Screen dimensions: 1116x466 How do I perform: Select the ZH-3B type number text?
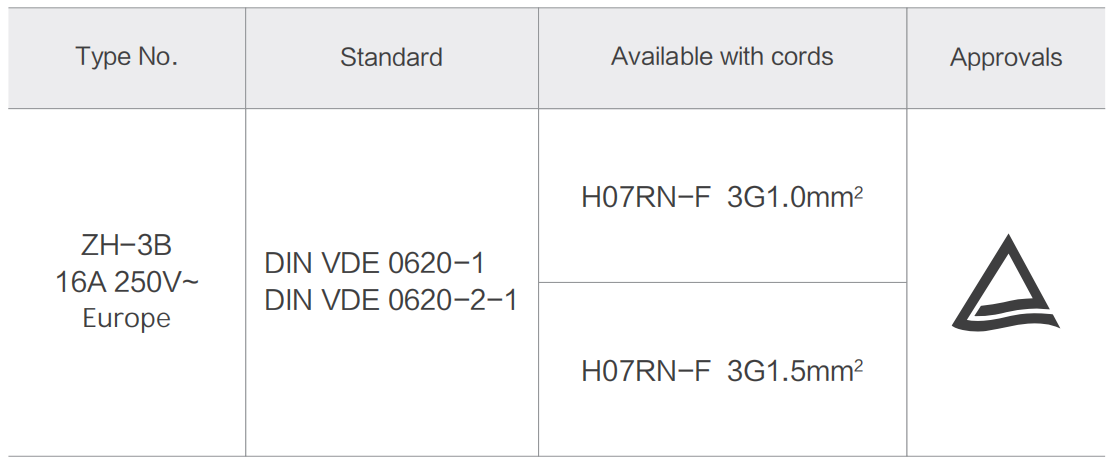(127, 245)
